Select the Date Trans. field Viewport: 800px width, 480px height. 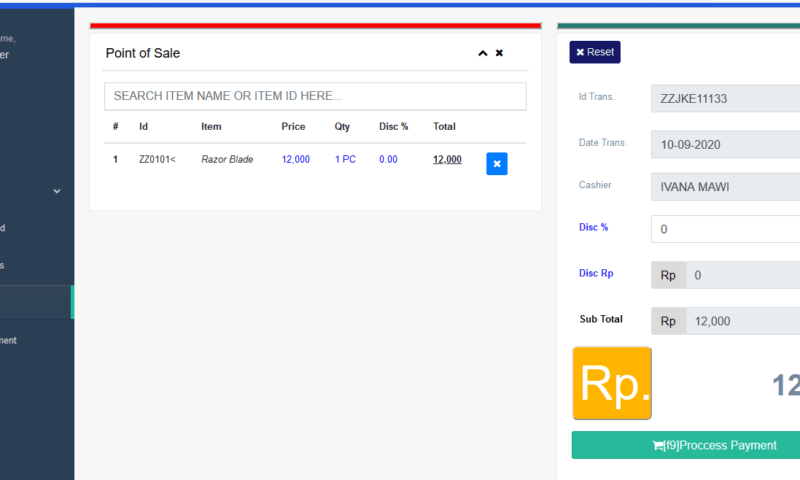[x=725, y=144]
